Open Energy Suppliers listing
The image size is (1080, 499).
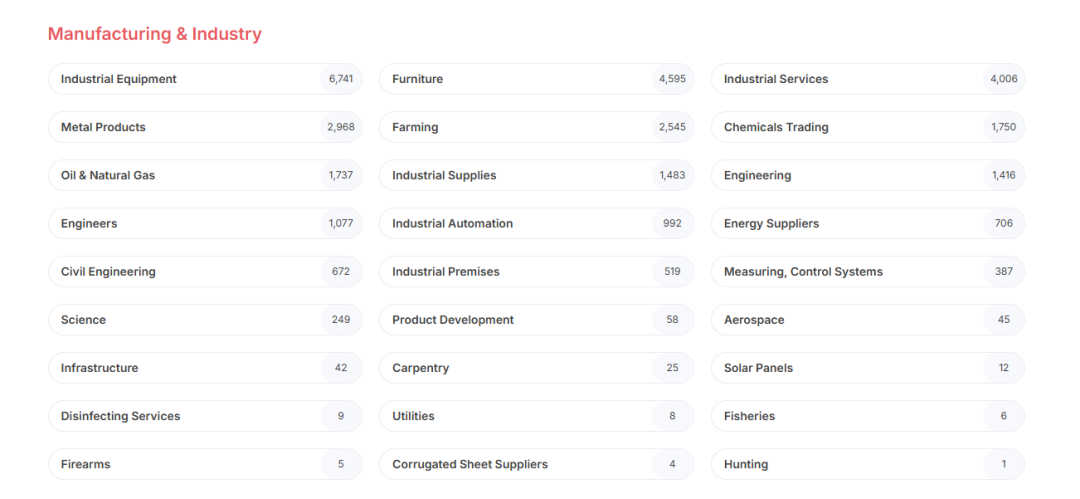coord(868,223)
